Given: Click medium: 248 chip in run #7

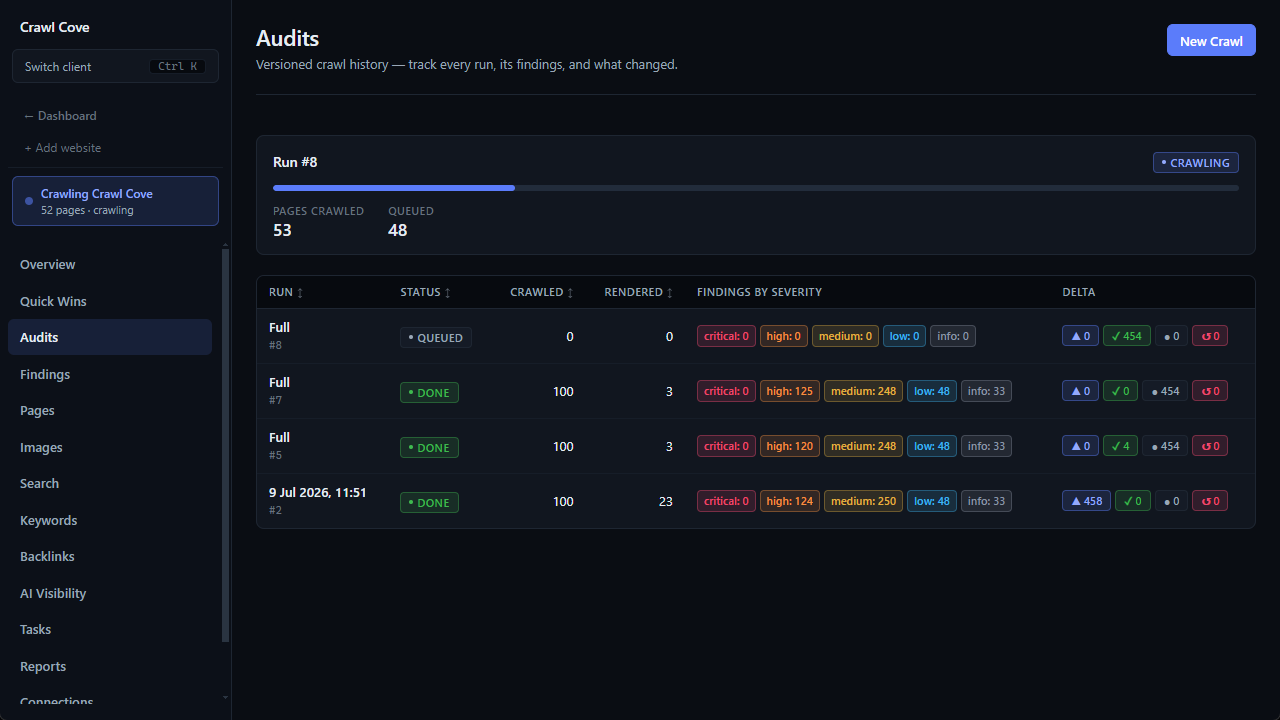Looking at the screenshot, I should 863,391.
